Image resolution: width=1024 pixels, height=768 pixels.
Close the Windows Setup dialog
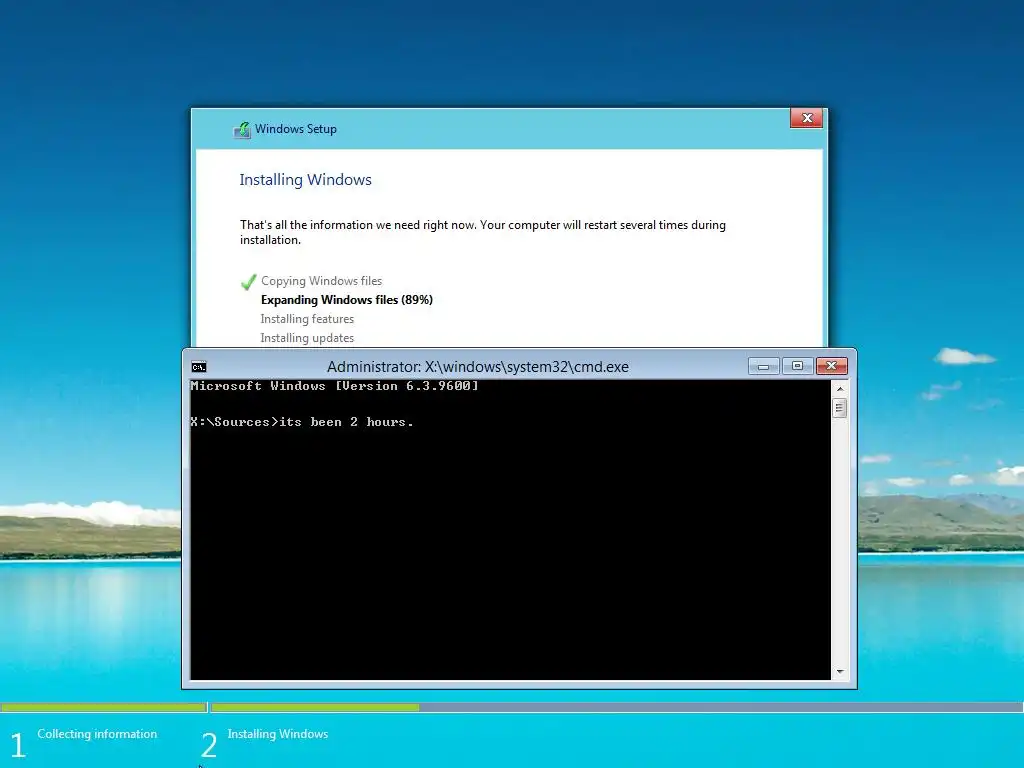807,118
